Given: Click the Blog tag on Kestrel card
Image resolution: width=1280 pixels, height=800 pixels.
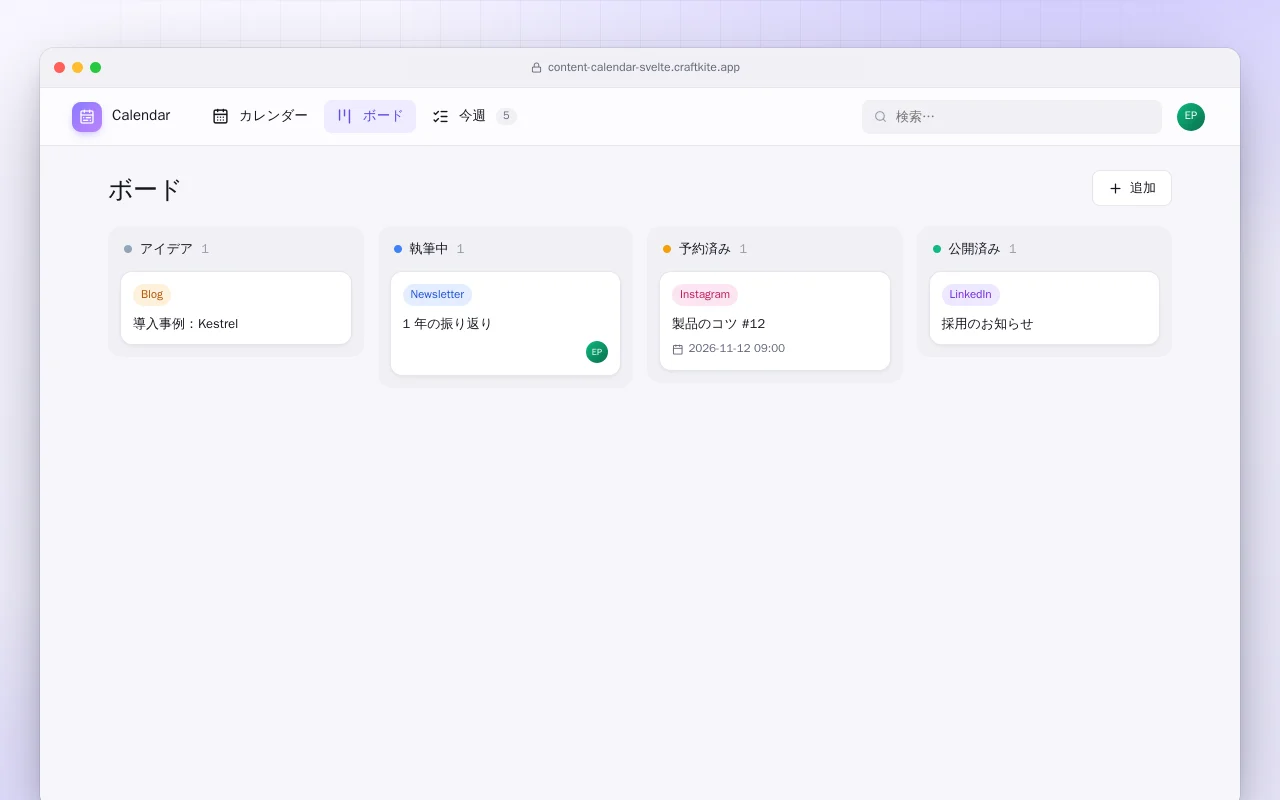Looking at the screenshot, I should coord(152,295).
